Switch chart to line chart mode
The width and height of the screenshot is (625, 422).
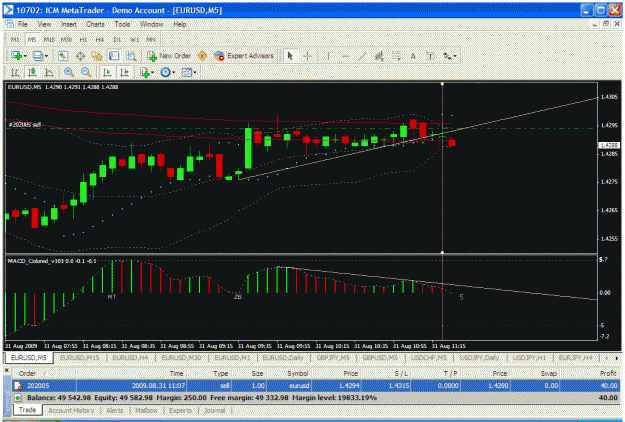tap(49, 72)
